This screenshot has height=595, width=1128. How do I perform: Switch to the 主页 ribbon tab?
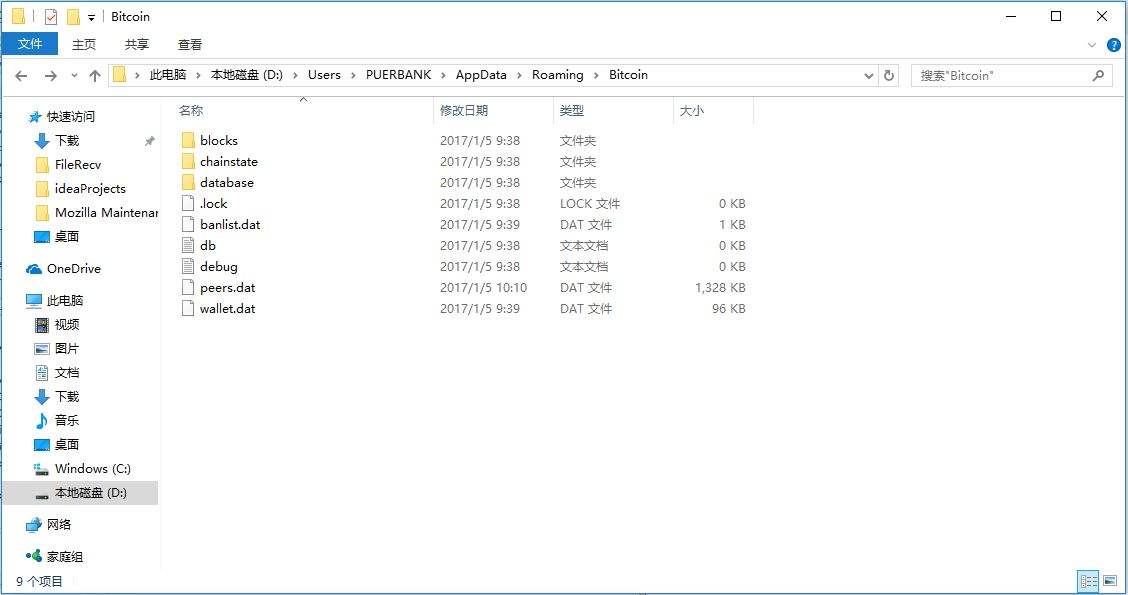(x=83, y=45)
